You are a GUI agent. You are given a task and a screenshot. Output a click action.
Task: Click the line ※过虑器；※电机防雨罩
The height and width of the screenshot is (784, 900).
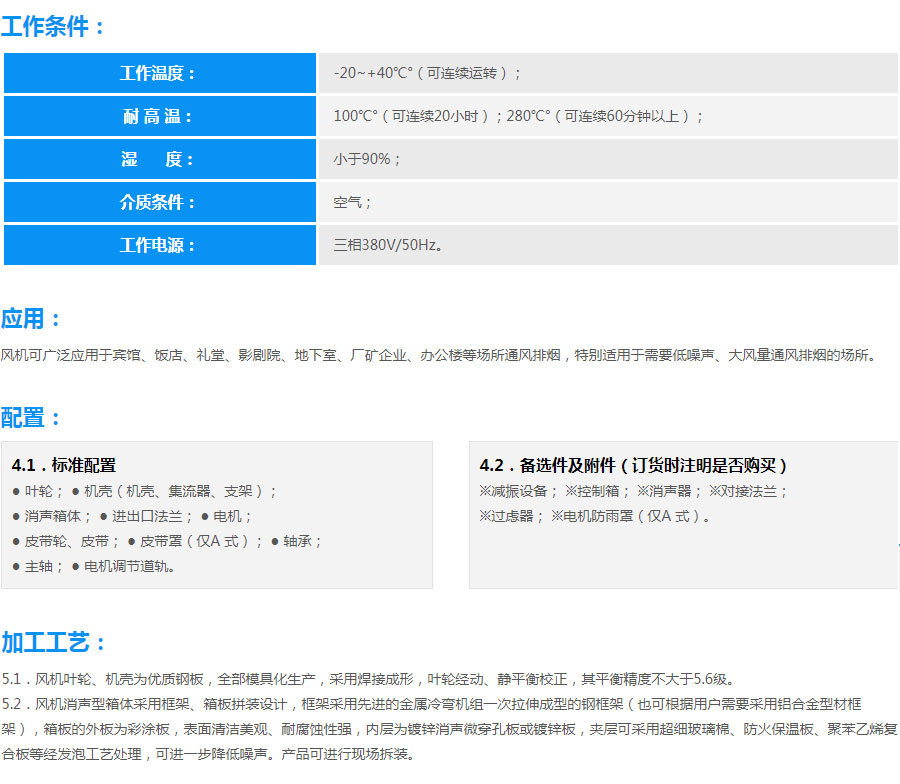(595, 517)
